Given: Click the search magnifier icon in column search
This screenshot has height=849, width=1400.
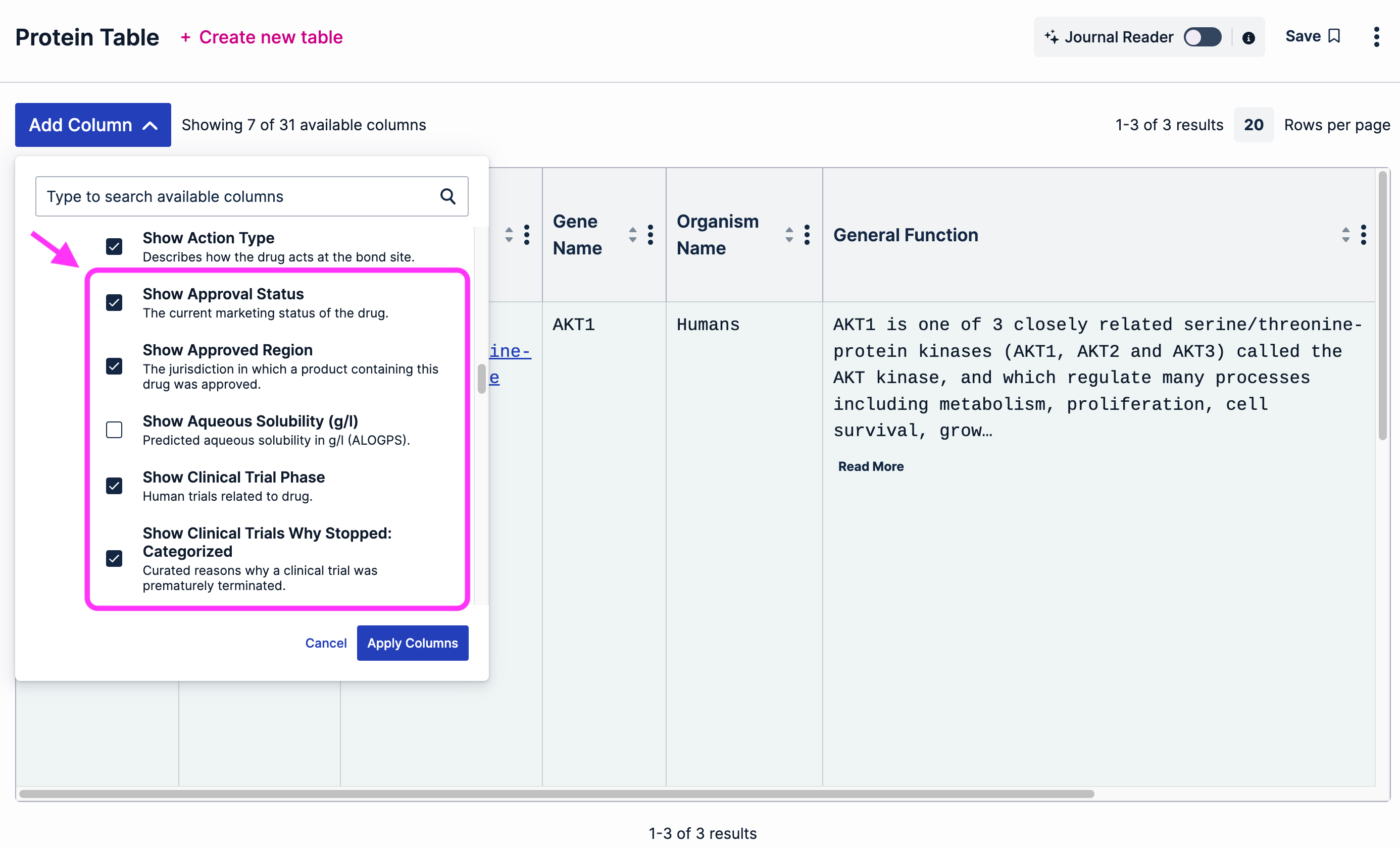Looking at the screenshot, I should 447,196.
